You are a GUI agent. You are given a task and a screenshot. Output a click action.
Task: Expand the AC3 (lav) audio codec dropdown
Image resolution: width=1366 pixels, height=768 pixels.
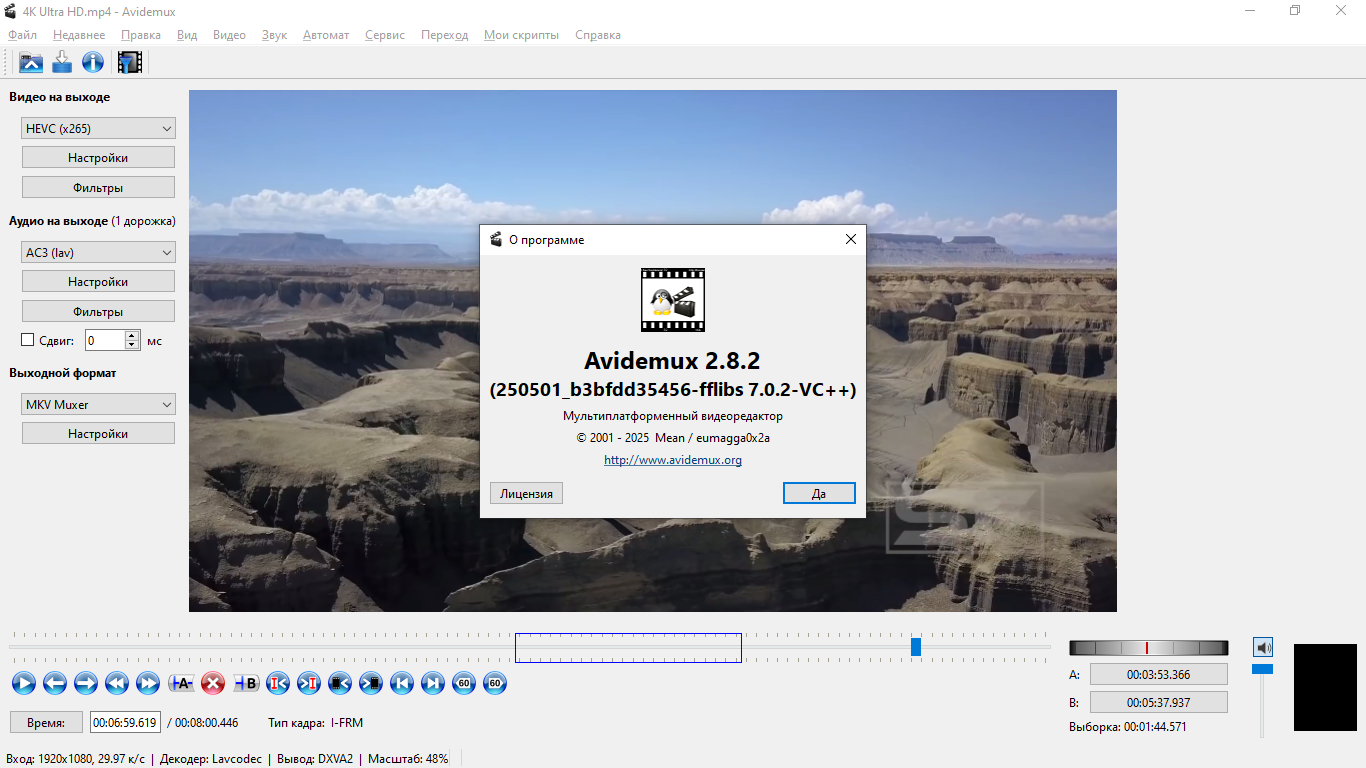click(x=98, y=253)
